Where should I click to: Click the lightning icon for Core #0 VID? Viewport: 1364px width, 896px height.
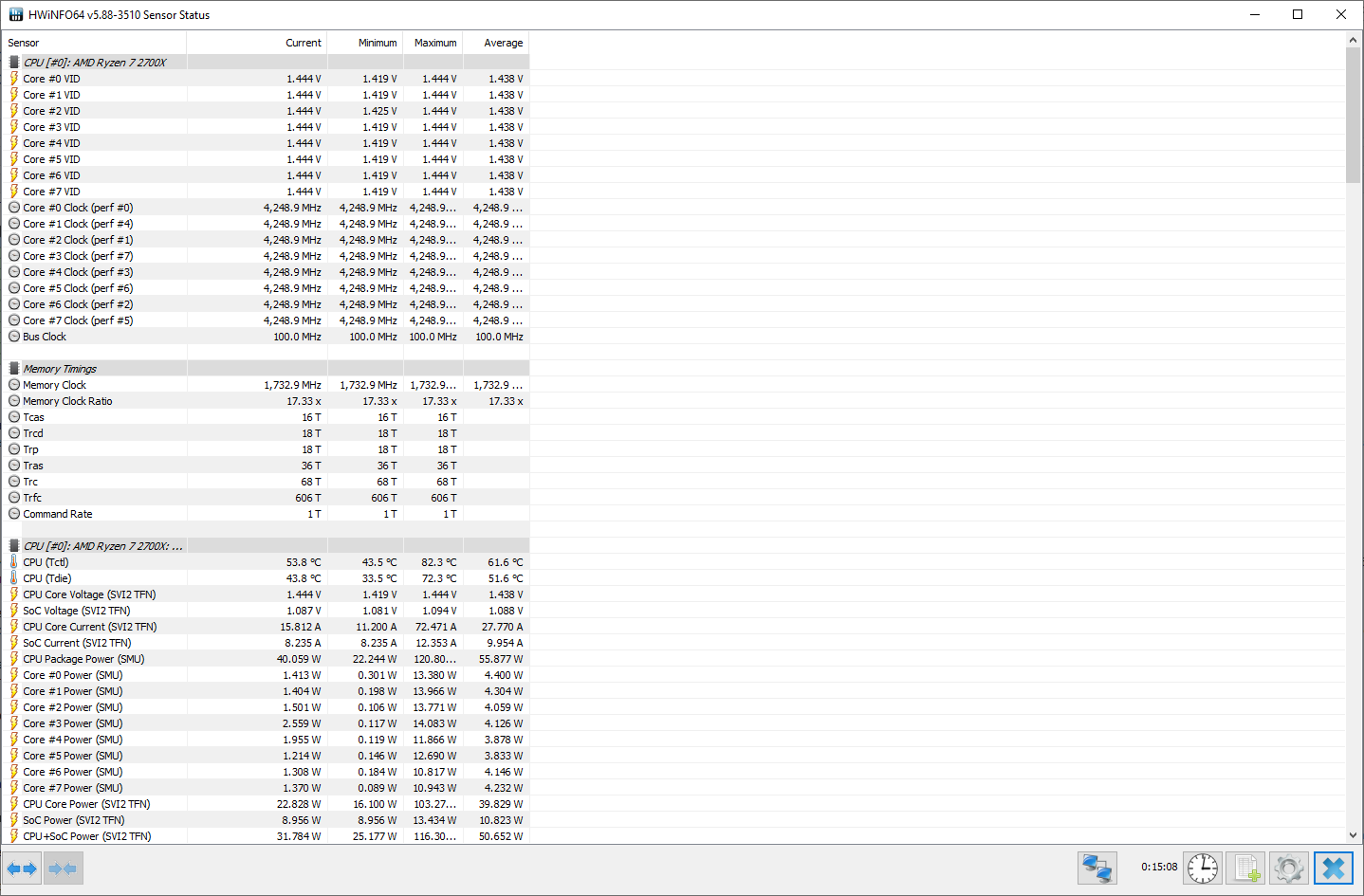14,79
